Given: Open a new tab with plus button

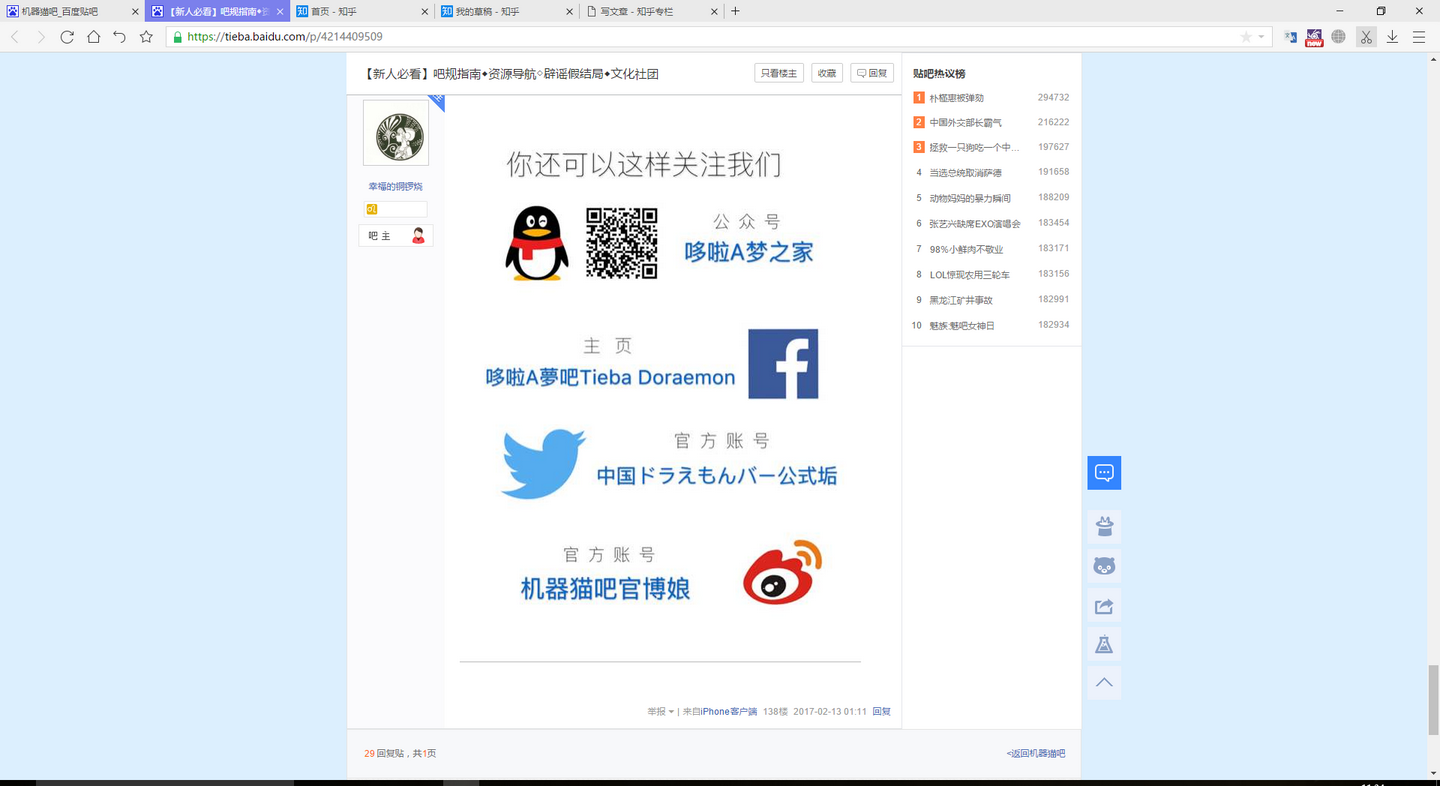Looking at the screenshot, I should 736,11.
